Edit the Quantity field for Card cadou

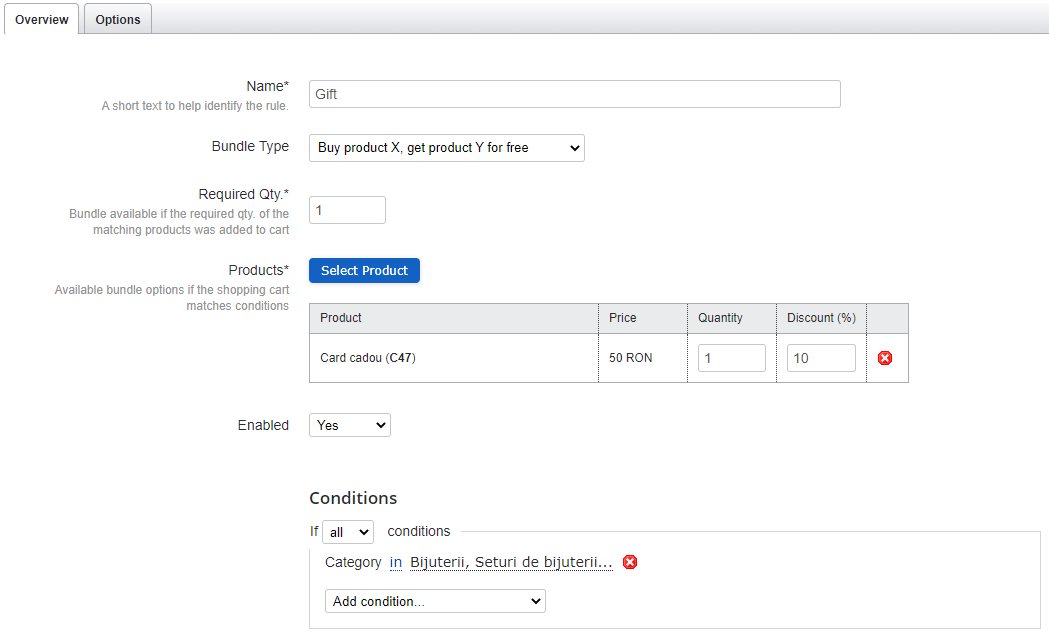point(731,357)
